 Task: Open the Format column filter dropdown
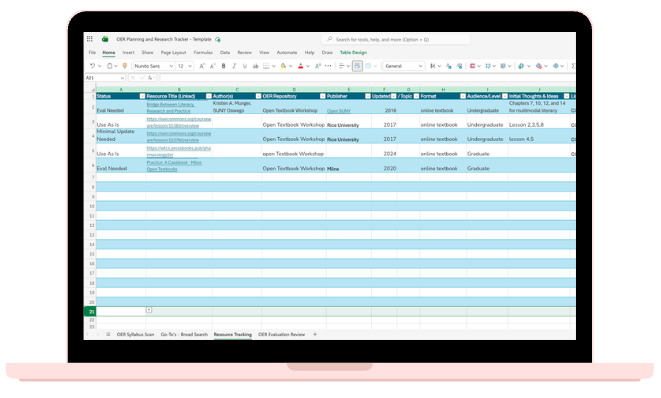tap(463, 96)
